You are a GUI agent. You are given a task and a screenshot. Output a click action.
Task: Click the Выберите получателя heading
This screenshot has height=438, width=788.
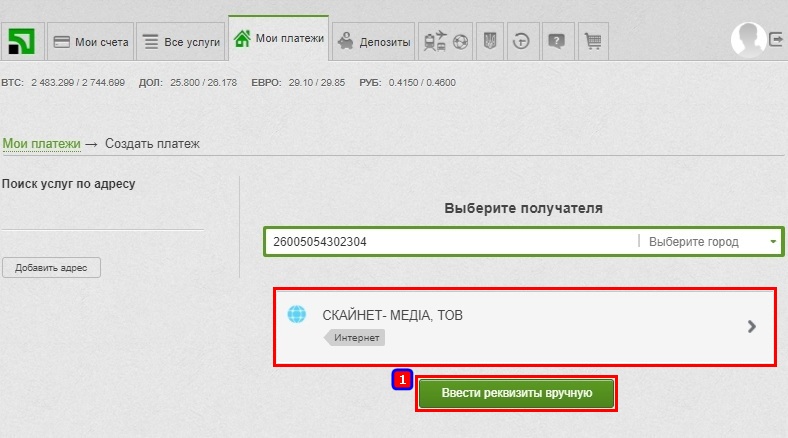(523, 208)
